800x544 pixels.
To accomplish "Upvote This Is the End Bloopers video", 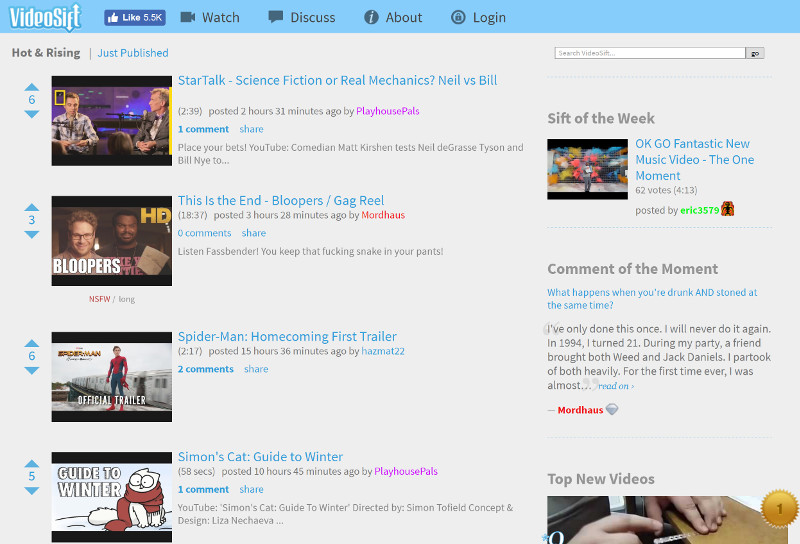I will [32, 207].
